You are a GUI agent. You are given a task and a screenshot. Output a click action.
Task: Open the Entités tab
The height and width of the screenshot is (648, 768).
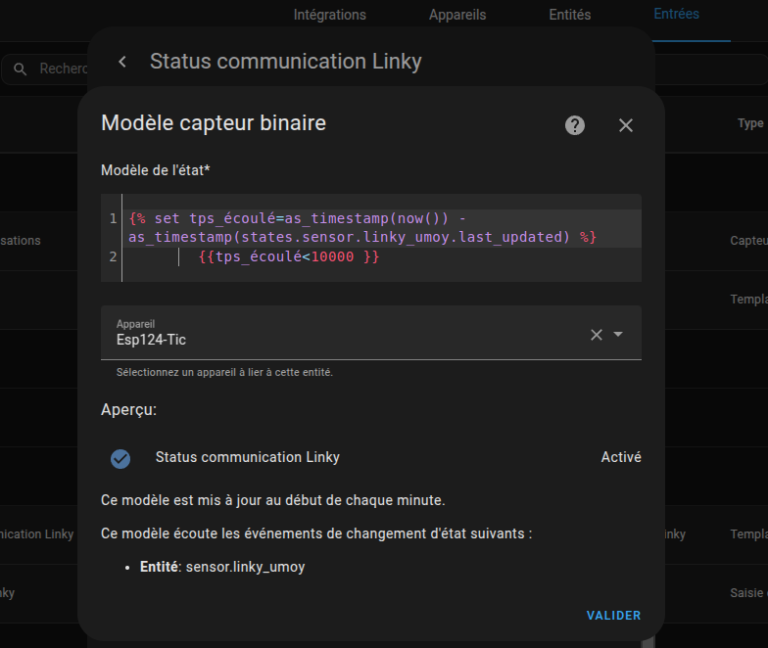(x=570, y=15)
